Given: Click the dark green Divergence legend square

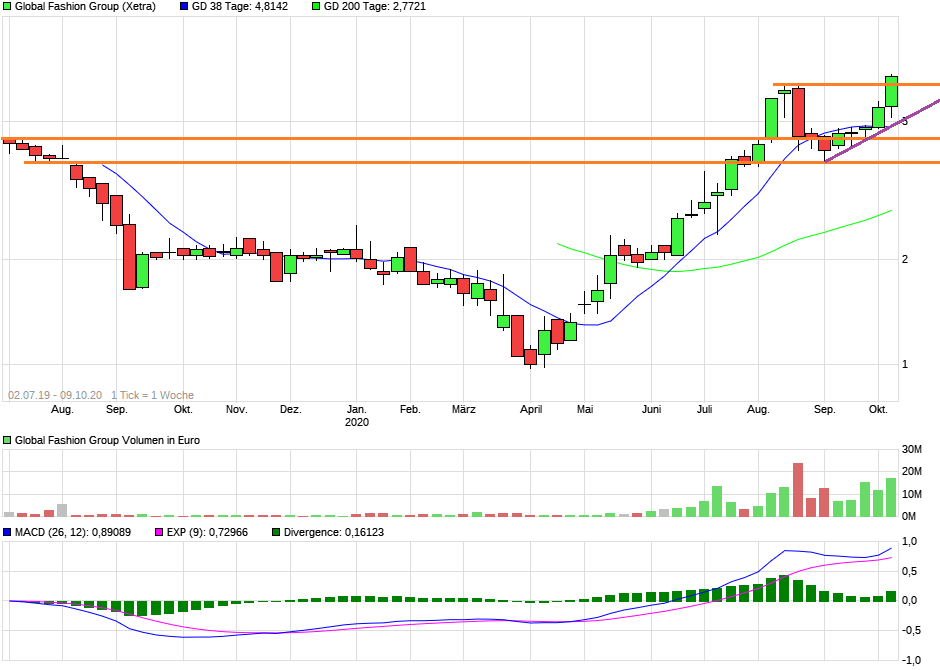Looking at the screenshot, I should pos(276,532).
